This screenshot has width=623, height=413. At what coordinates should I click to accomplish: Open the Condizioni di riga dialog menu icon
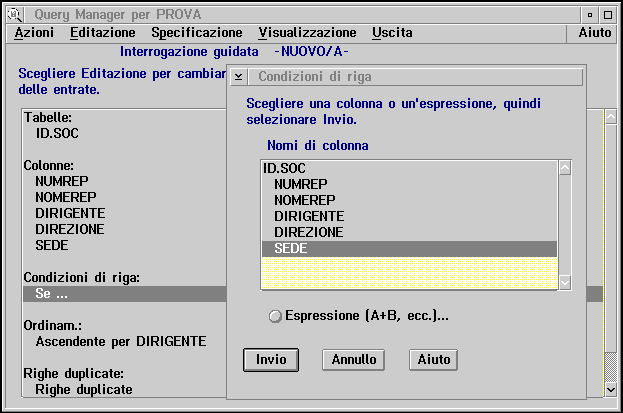pos(240,77)
